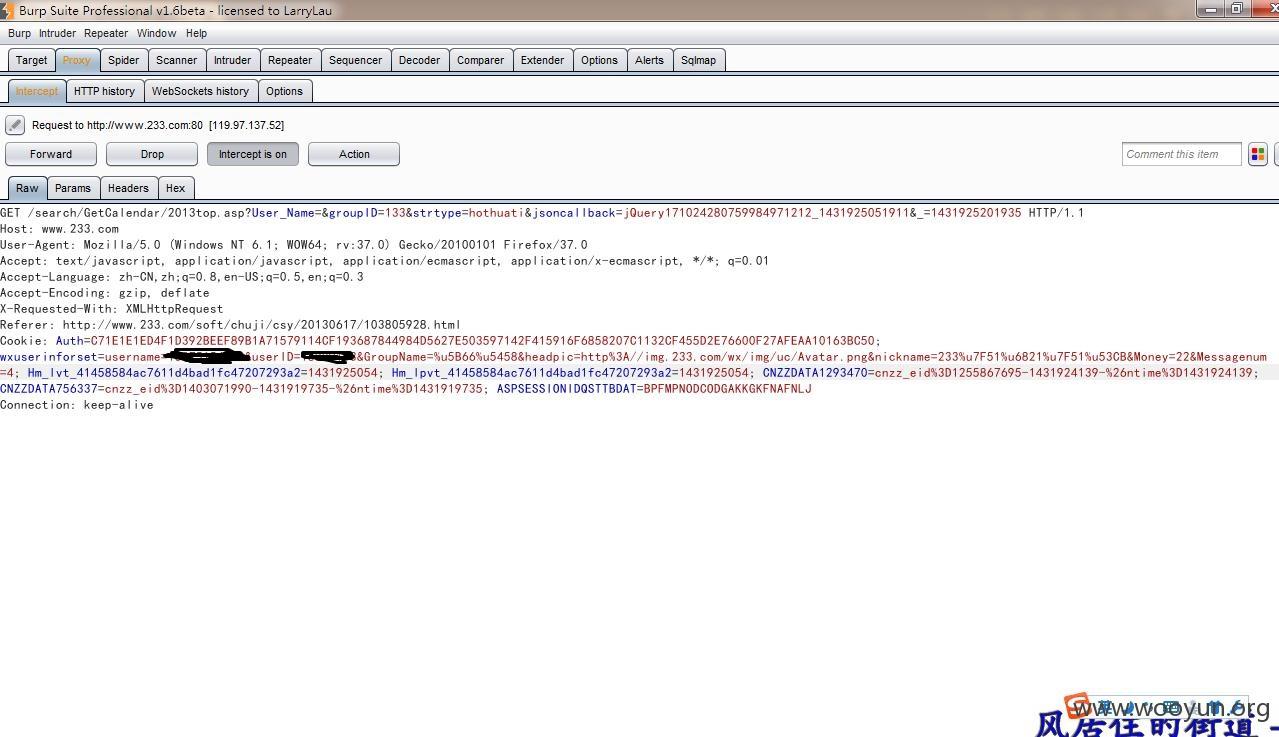Click the User-Agent header line
This screenshot has height=737, width=1279.
point(294,245)
